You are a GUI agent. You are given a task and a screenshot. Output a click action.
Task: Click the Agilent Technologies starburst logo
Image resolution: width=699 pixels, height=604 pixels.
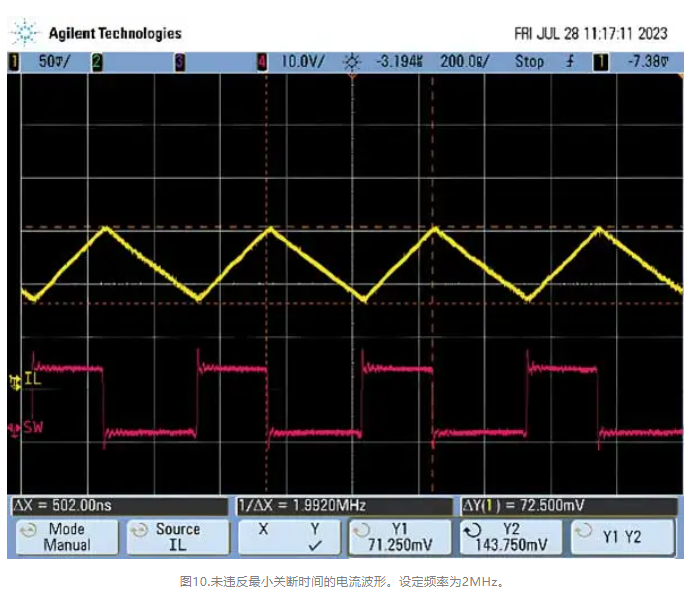24,34
